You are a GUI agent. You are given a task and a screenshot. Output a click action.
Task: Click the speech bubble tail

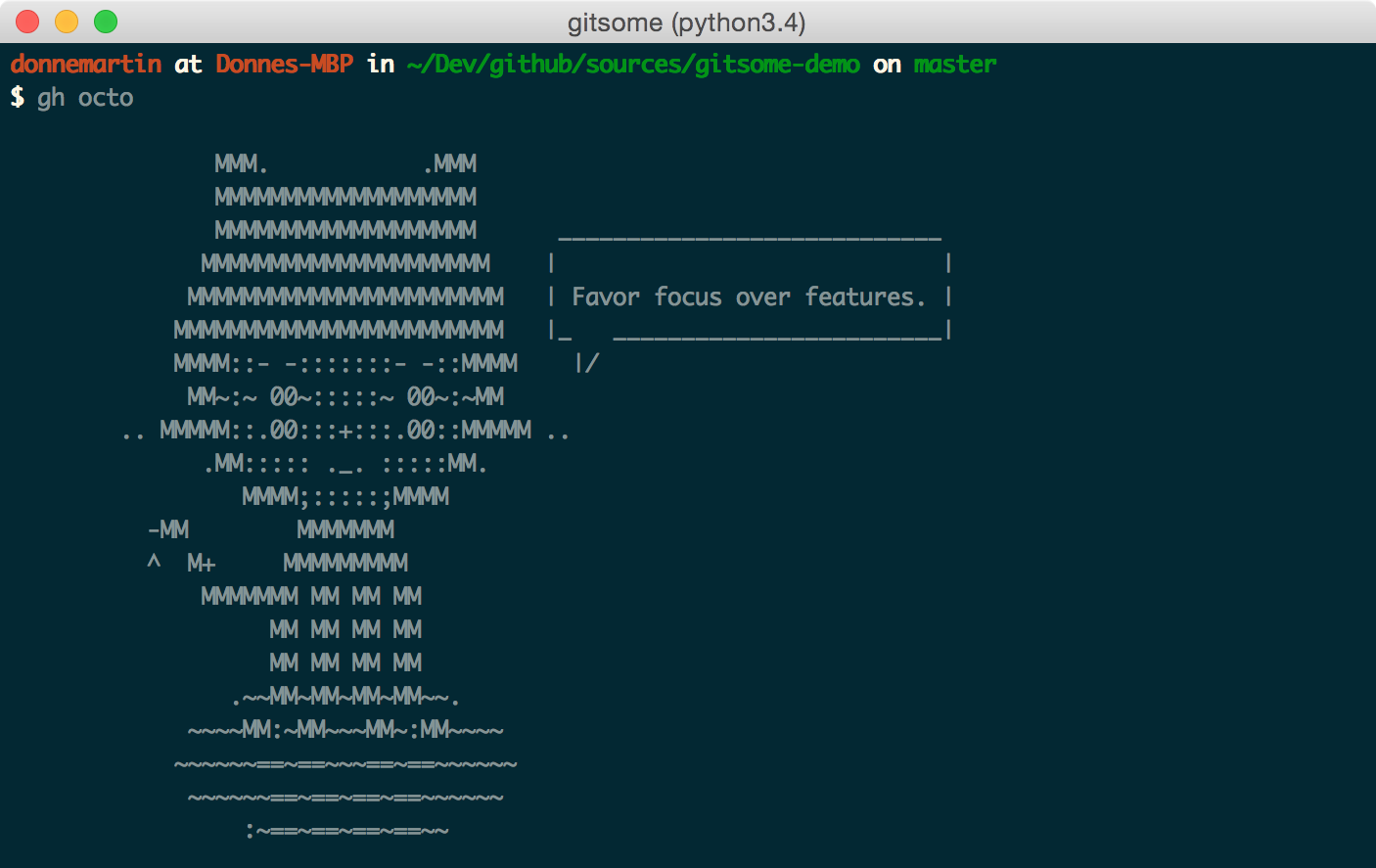586,363
